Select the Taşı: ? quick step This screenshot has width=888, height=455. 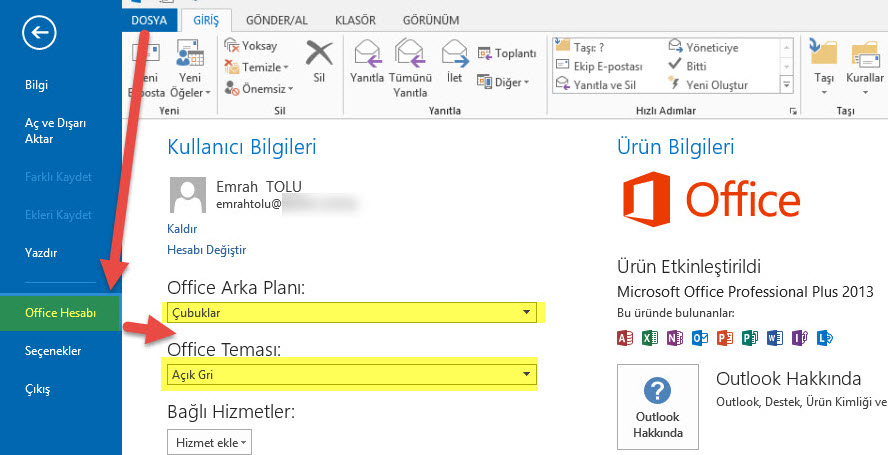click(x=580, y=47)
